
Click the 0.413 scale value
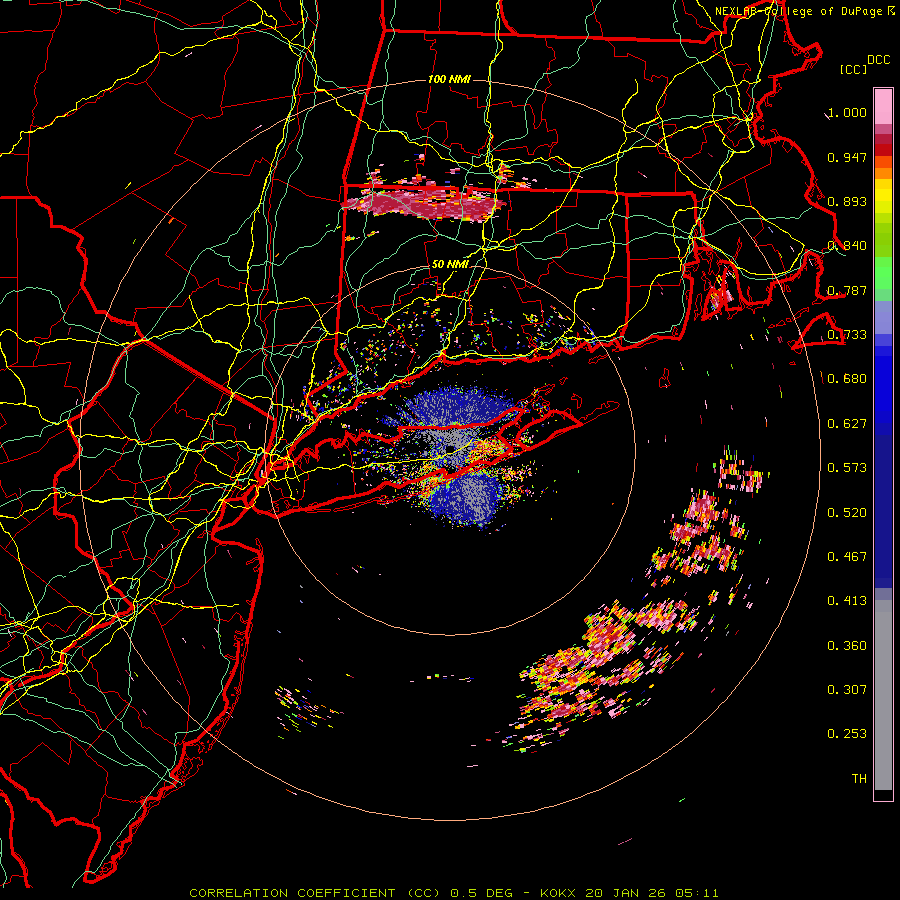pos(847,601)
